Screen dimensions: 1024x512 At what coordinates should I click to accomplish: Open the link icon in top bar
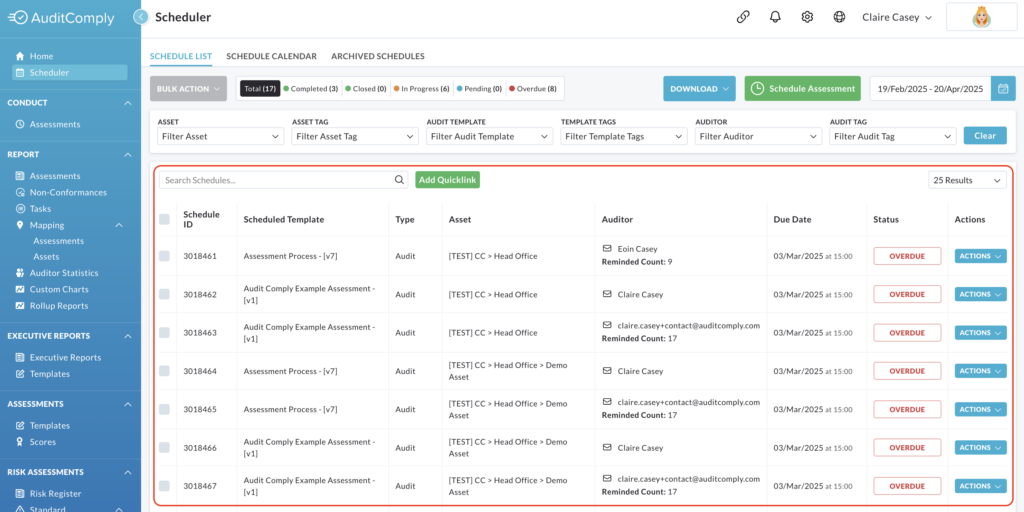[x=743, y=18]
